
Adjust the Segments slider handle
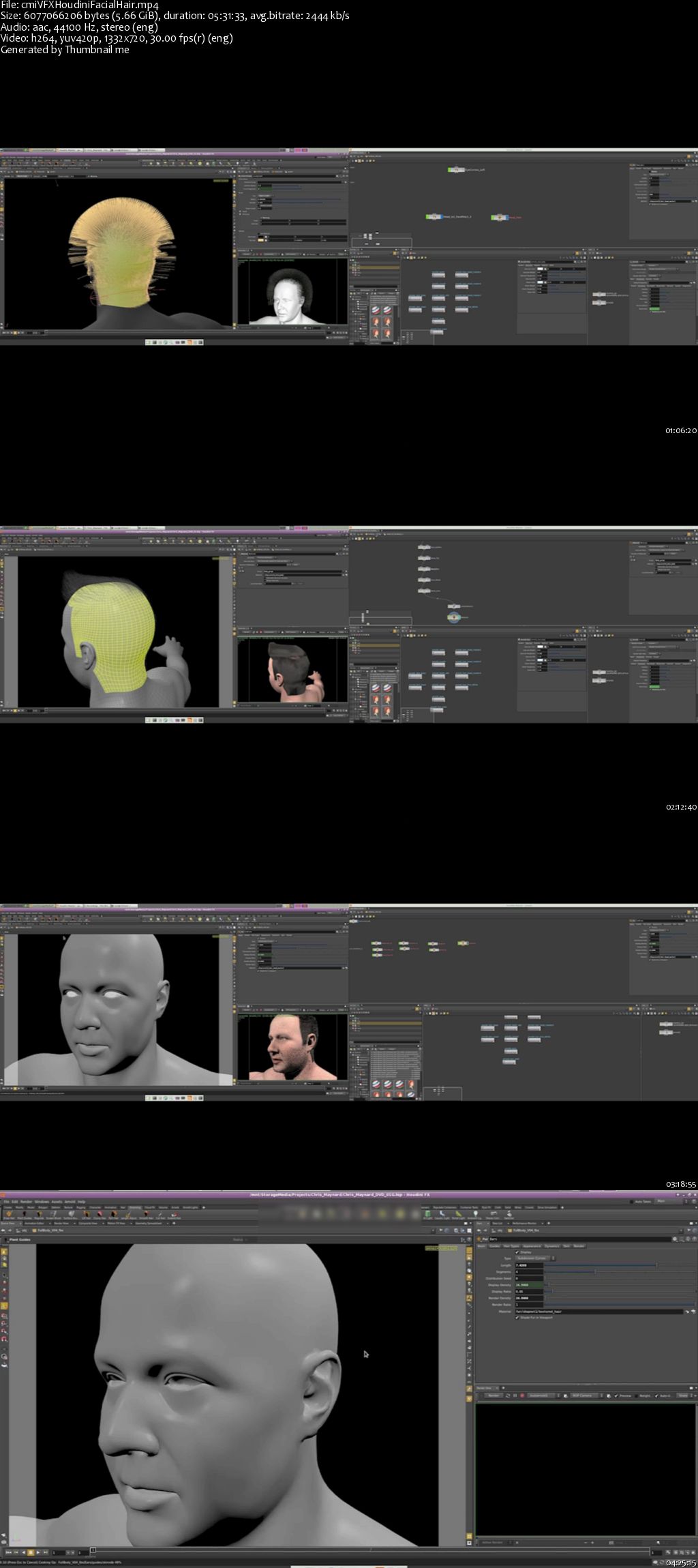[x=595, y=1272]
